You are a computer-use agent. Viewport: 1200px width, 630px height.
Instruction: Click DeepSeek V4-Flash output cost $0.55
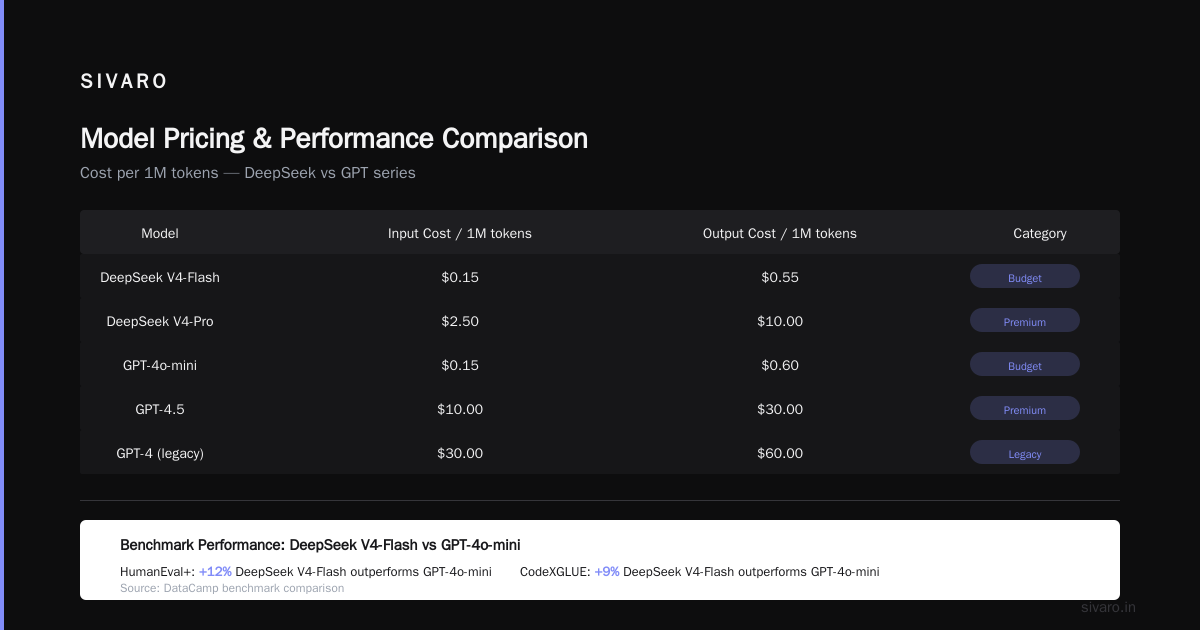click(780, 277)
